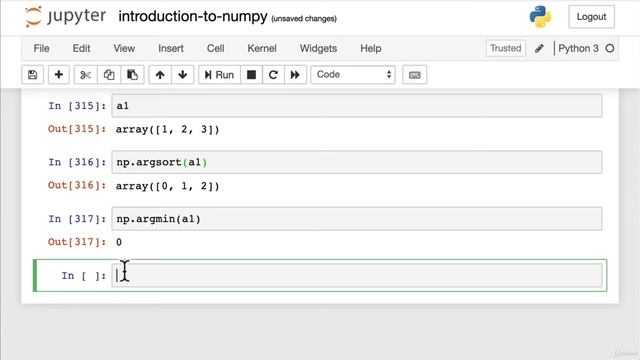Click the Out[317] value 0
This screenshot has width=640, height=360.
[119, 242]
